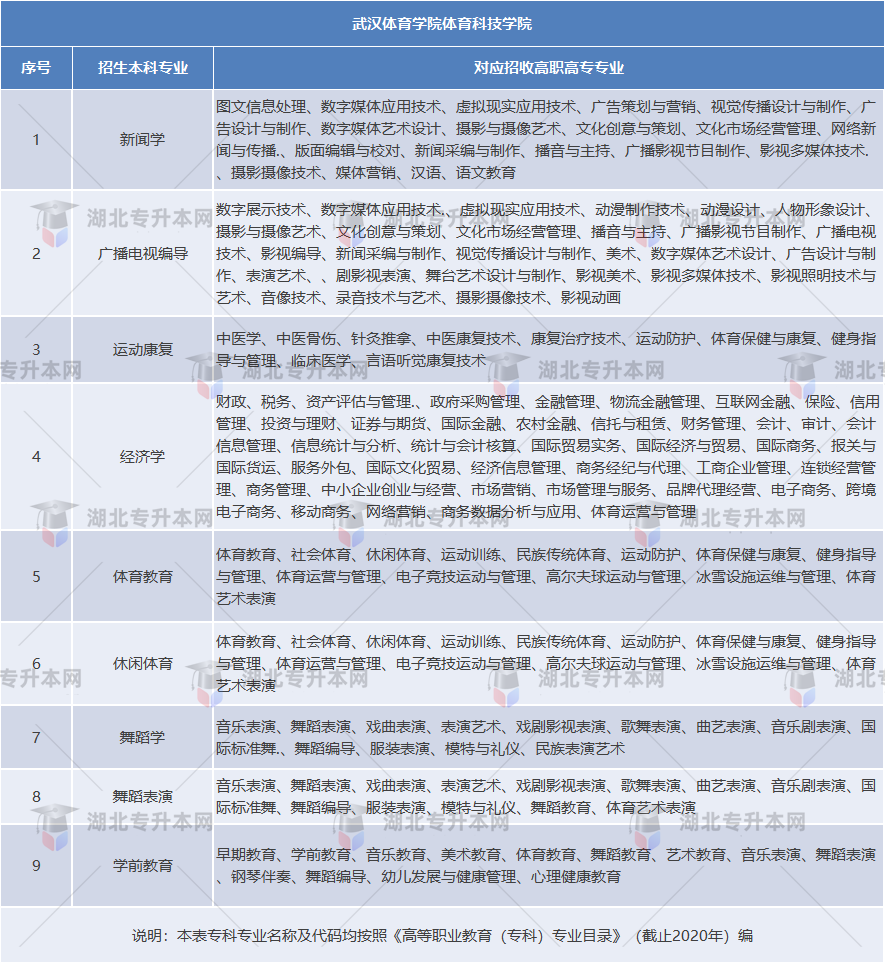Viewport: 885px width, 964px height.
Task: Click the 序号 column header
Action: 36,68
